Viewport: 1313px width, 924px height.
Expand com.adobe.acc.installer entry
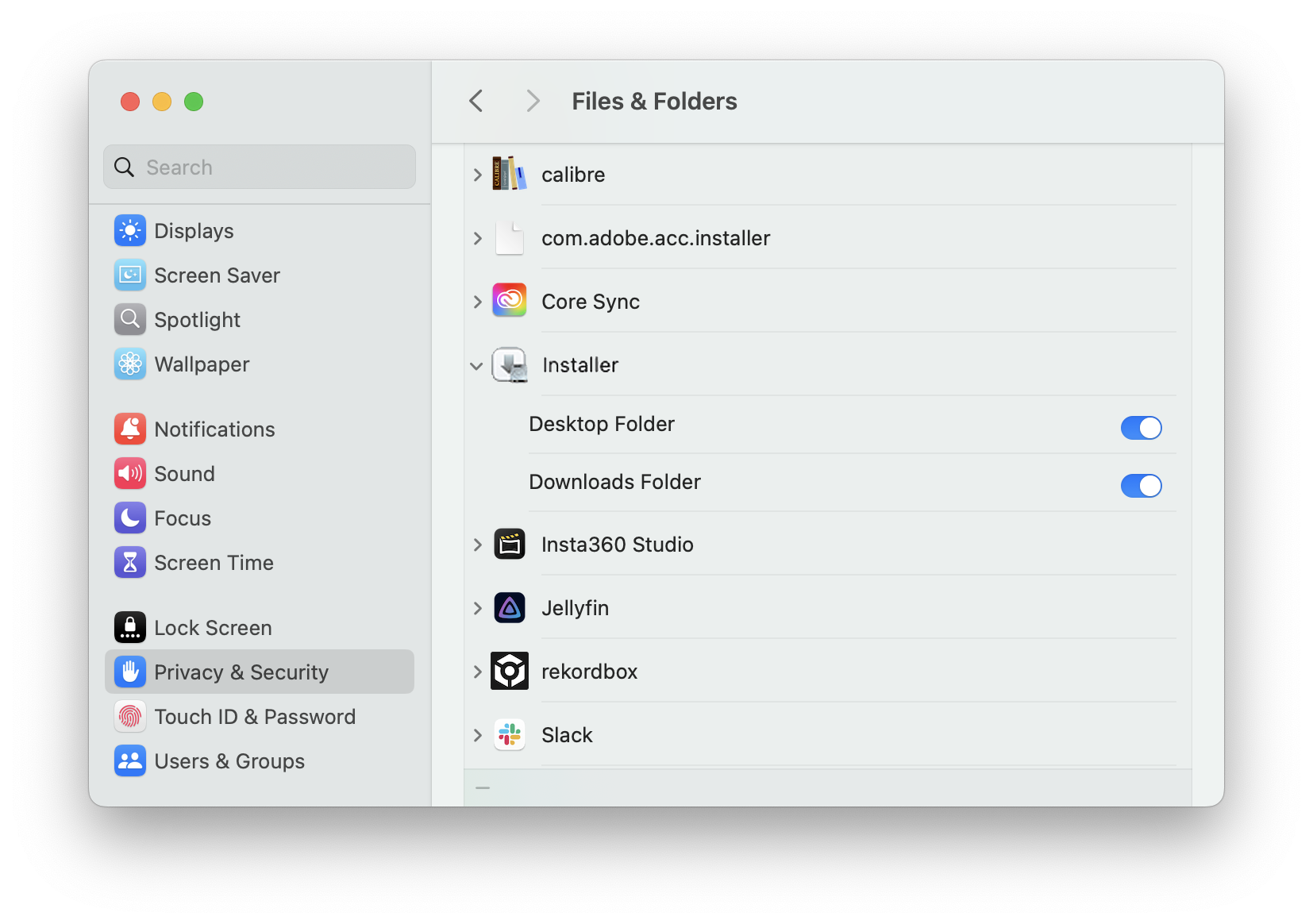tap(476, 237)
